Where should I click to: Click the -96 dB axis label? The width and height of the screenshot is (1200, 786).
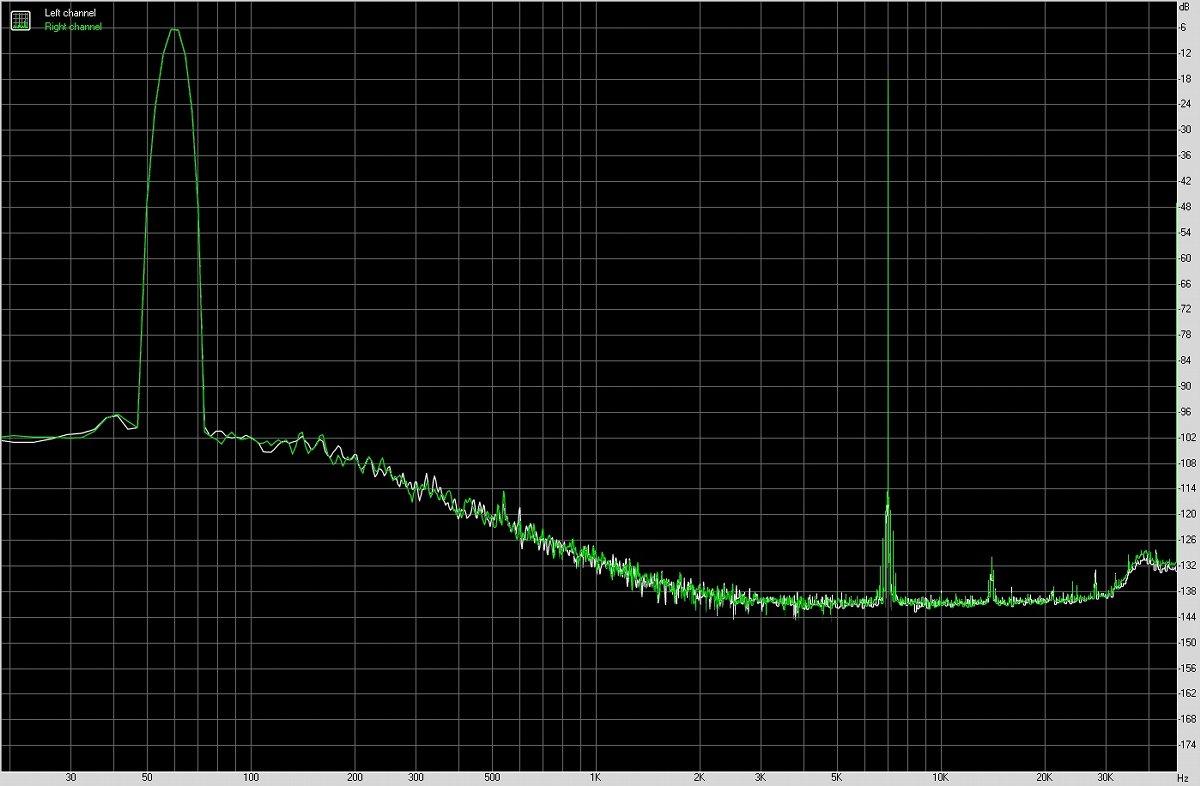1185,411
